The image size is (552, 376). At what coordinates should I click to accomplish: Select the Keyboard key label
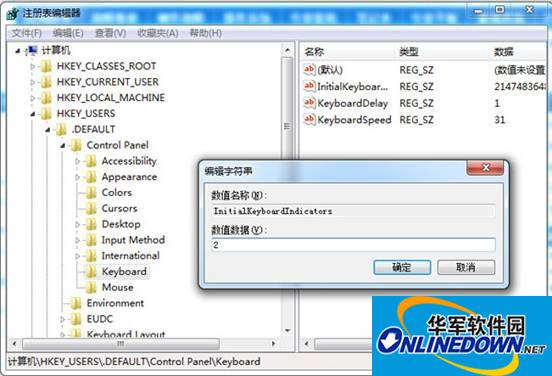pos(124,271)
